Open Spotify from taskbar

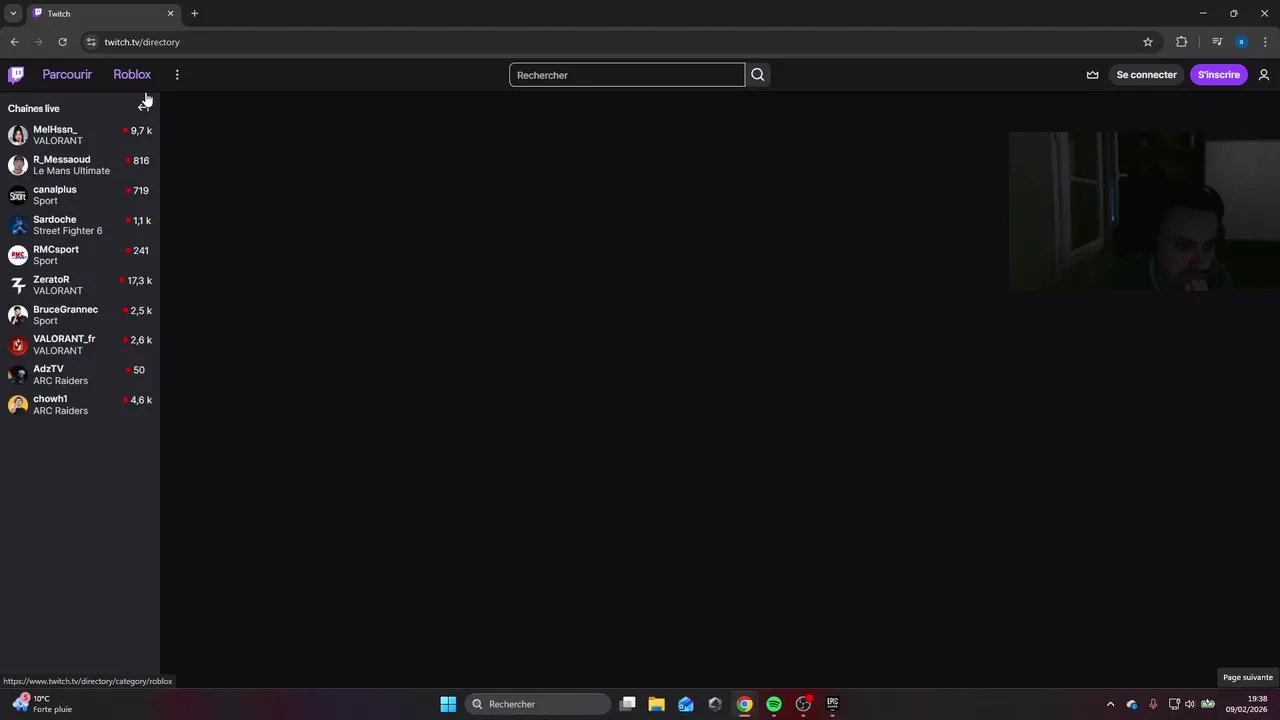point(773,704)
